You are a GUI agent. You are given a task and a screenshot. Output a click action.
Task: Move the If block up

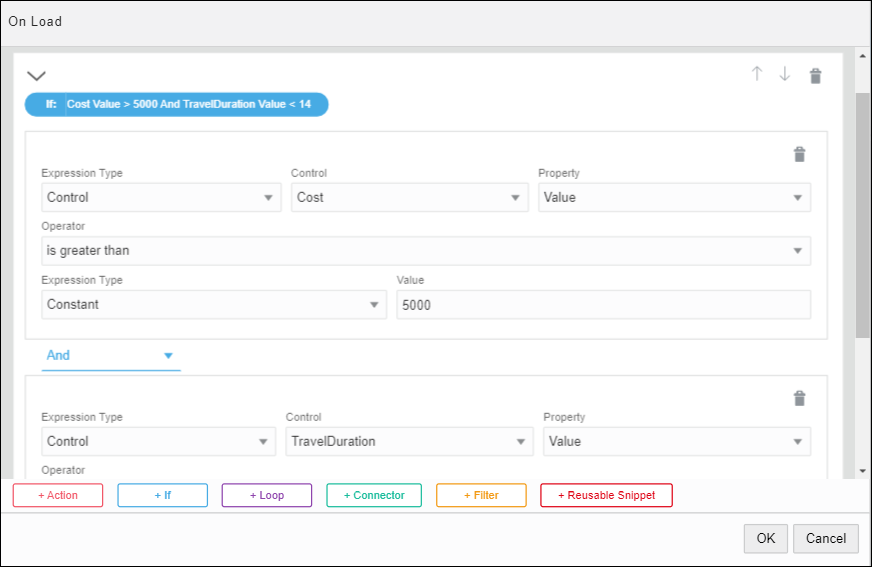coord(756,74)
